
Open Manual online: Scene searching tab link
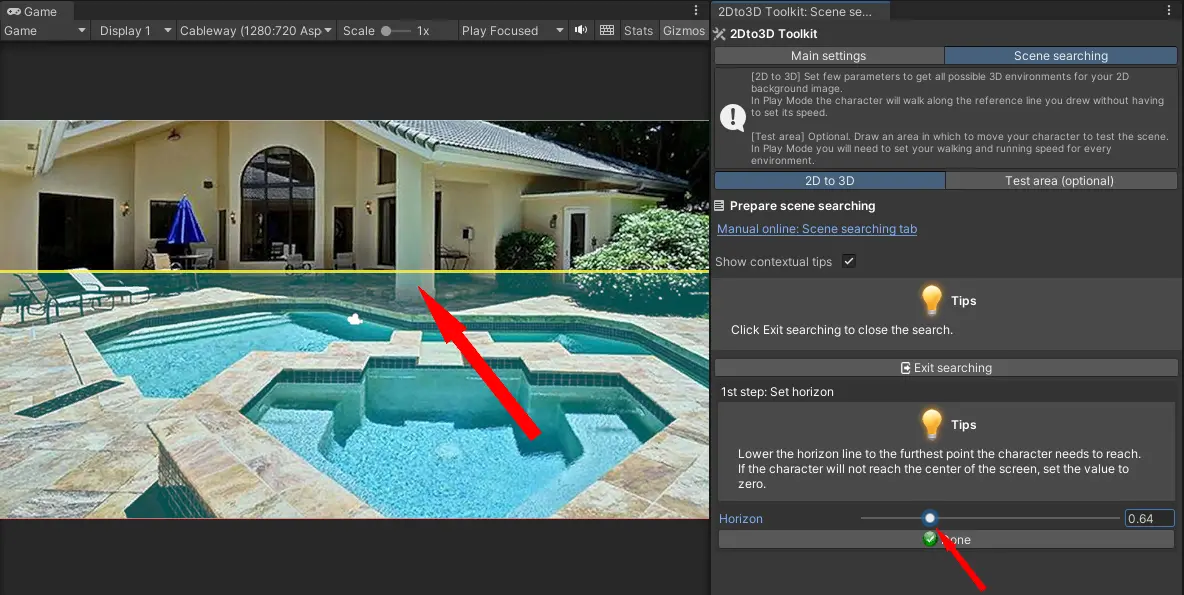tap(817, 229)
